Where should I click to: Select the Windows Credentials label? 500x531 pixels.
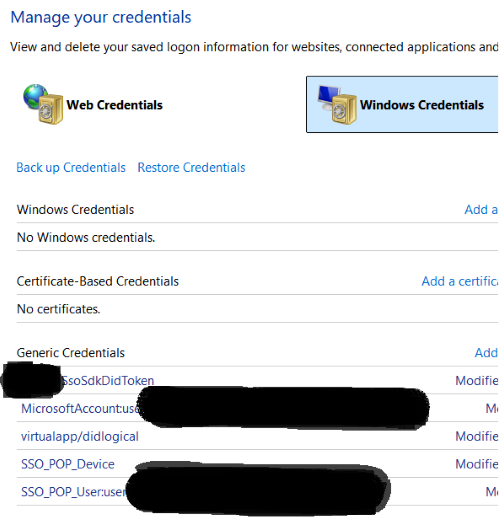tap(422, 105)
